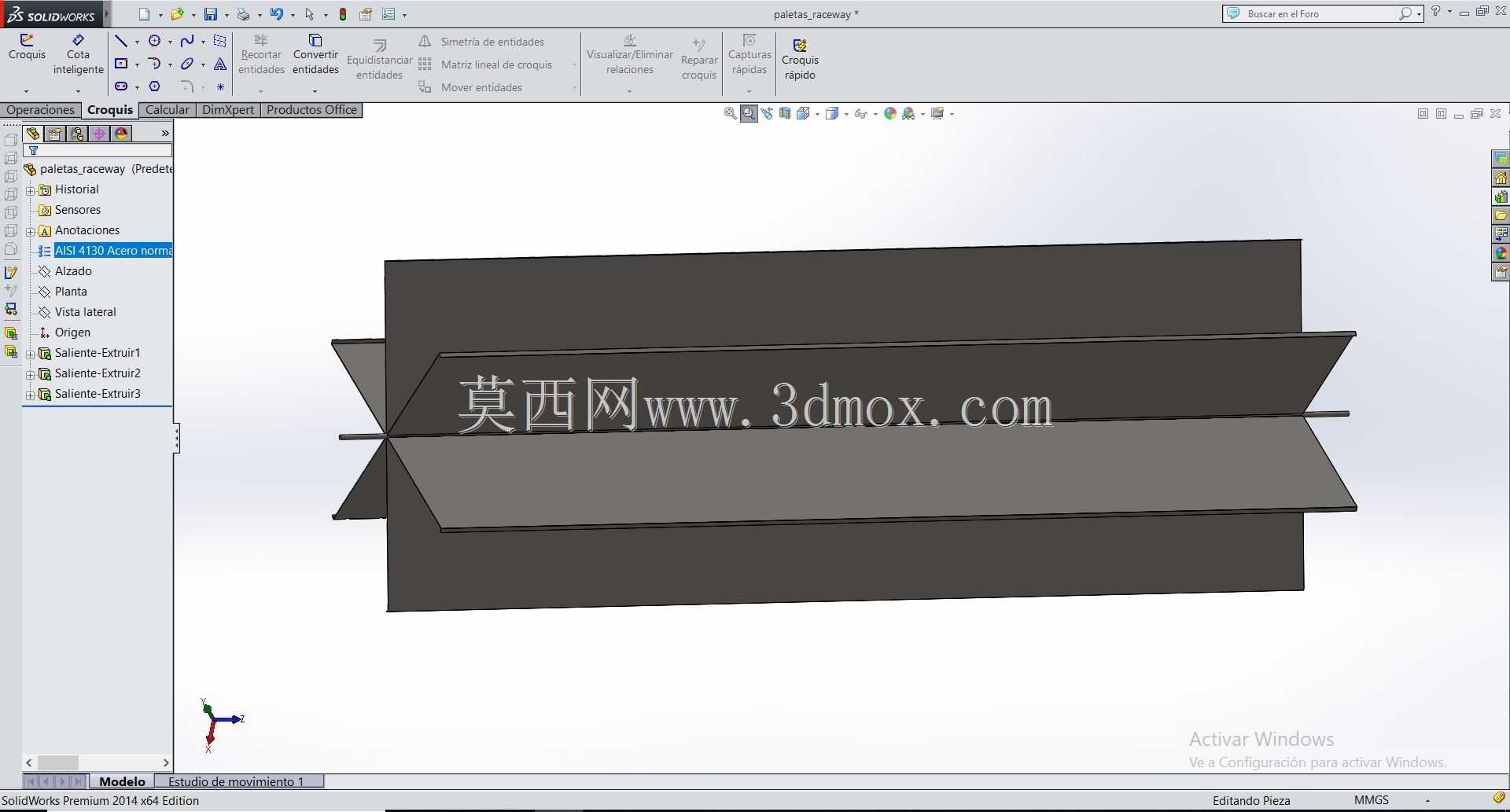1510x812 pixels.
Task: Expand the FeatureManager panel chevron
Action: pos(165,134)
